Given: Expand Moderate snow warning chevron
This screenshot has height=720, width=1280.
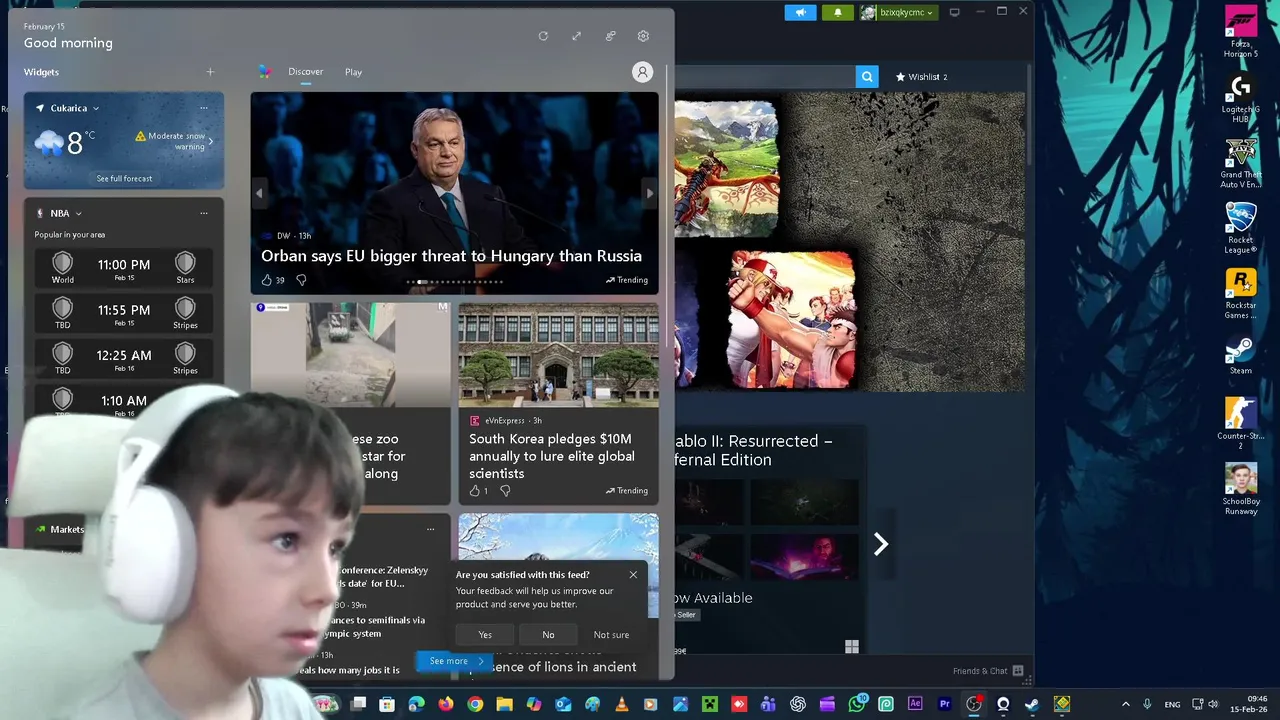Looking at the screenshot, I should click(211, 141).
